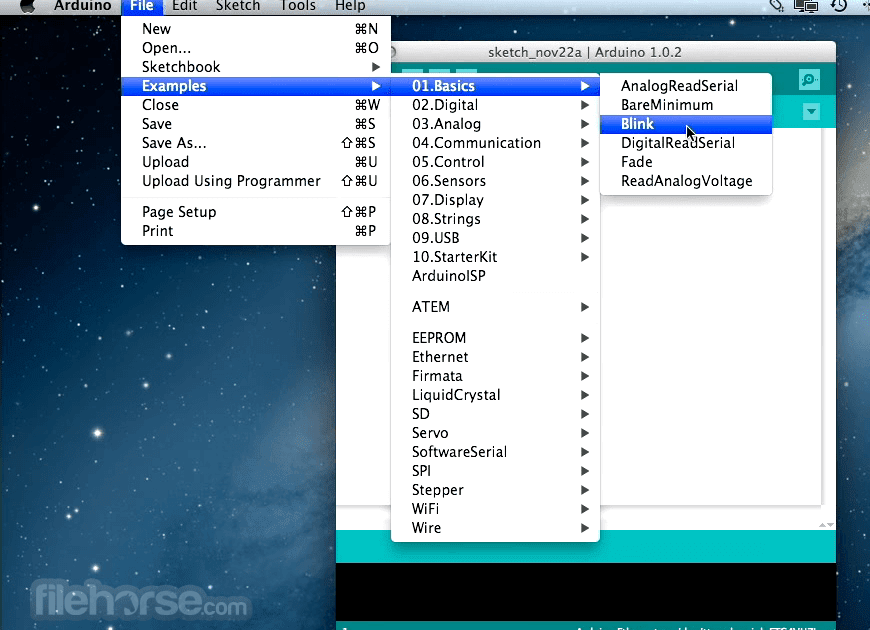Expand 06.Sensors examples submenu
The image size is (870, 630).
pos(495,181)
